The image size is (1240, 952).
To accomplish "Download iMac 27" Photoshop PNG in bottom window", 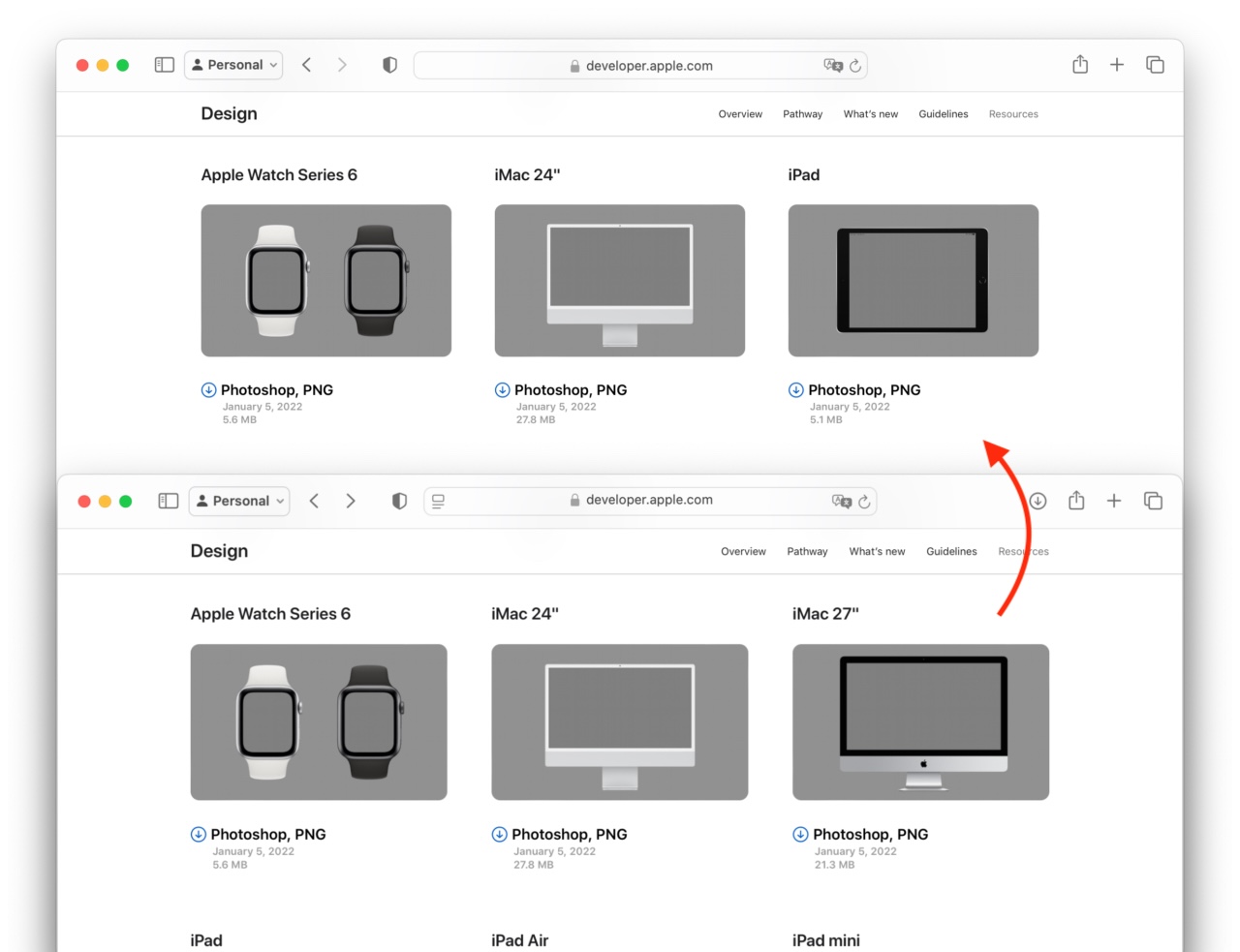I will click(x=860, y=835).
